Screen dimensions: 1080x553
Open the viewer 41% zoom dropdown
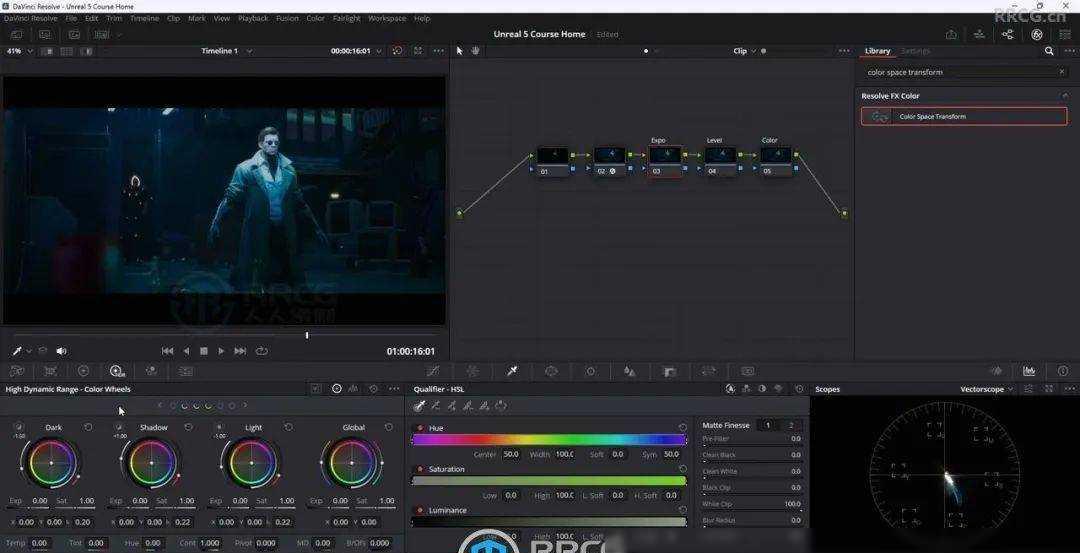click(x=19, y=51)
